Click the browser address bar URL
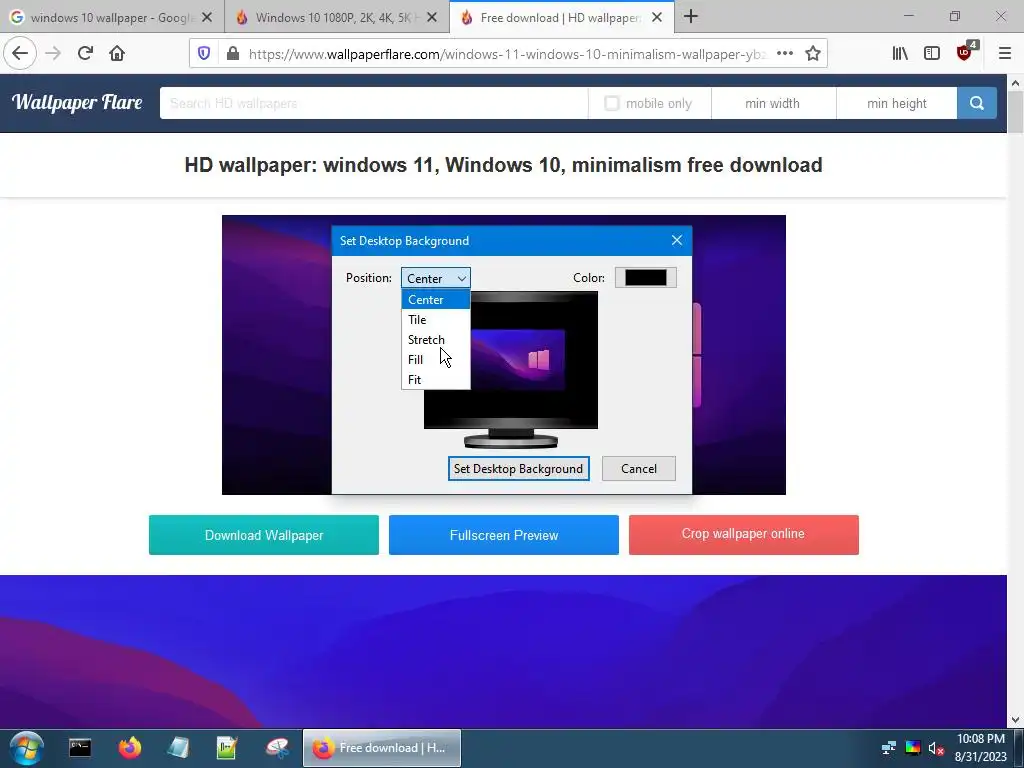The height and width of the screenshot is (768, 1024). coord(507,54)
